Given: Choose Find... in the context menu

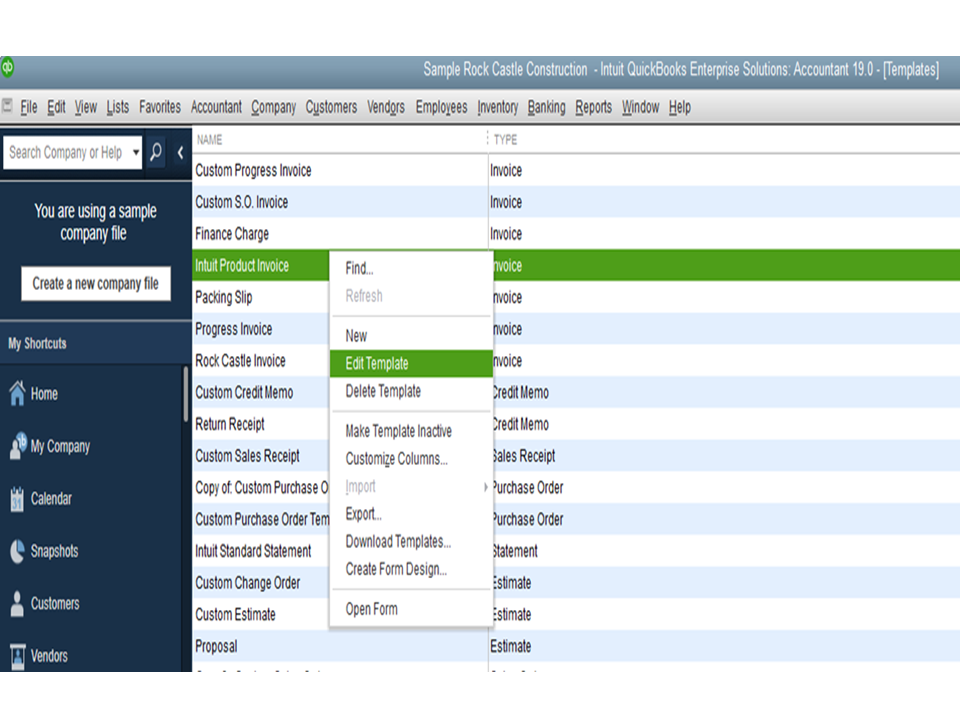Looking at the screenshot, I should pyautogui.click(x=411, y=268).
